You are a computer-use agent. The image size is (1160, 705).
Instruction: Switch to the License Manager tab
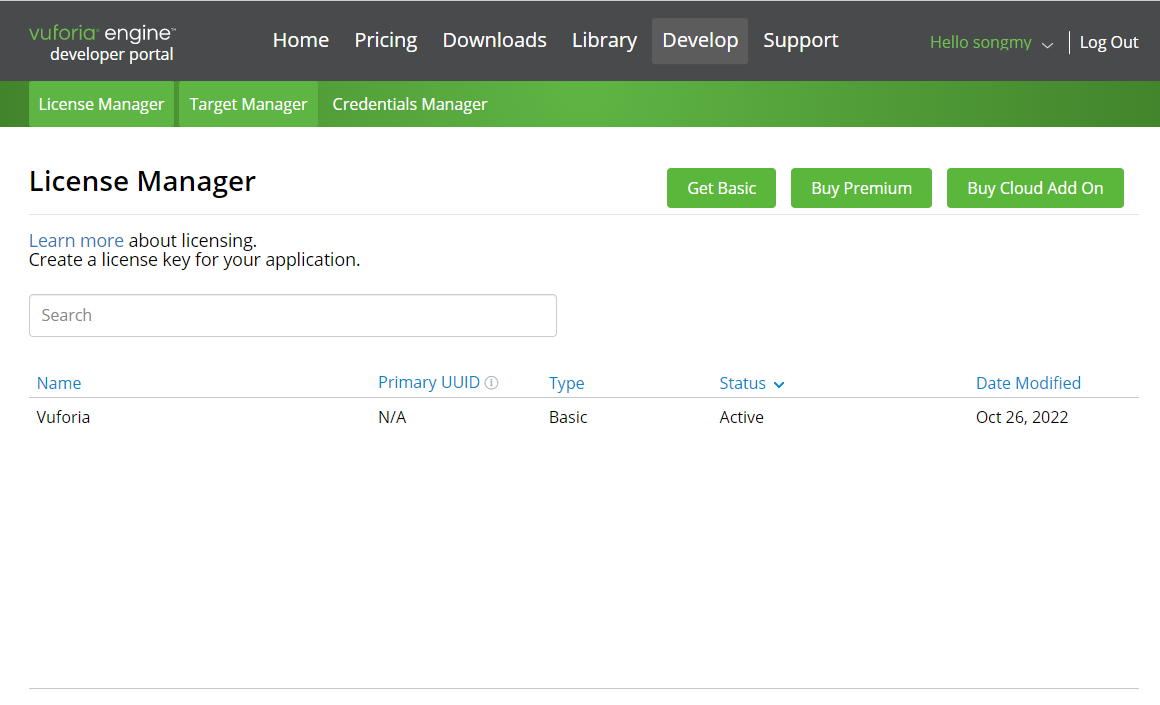pyautogui.click(x=101, y=104)
